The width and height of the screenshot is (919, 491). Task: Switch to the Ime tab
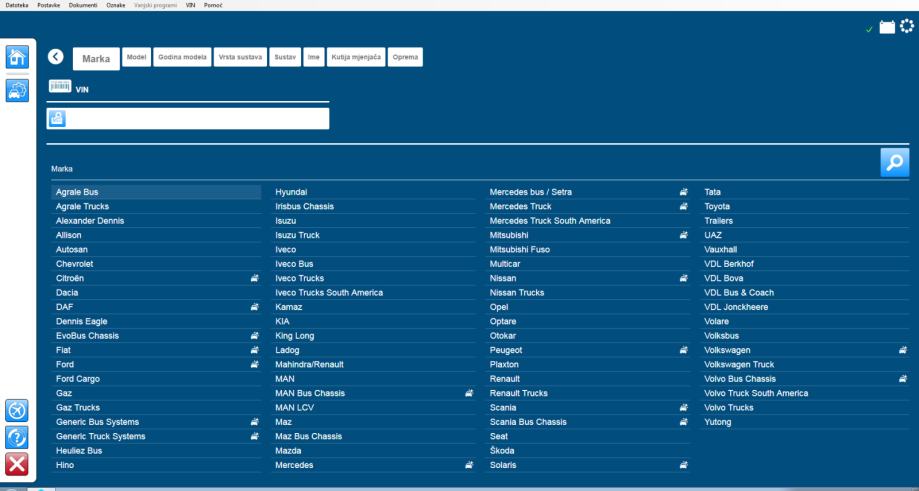point(314,57)
